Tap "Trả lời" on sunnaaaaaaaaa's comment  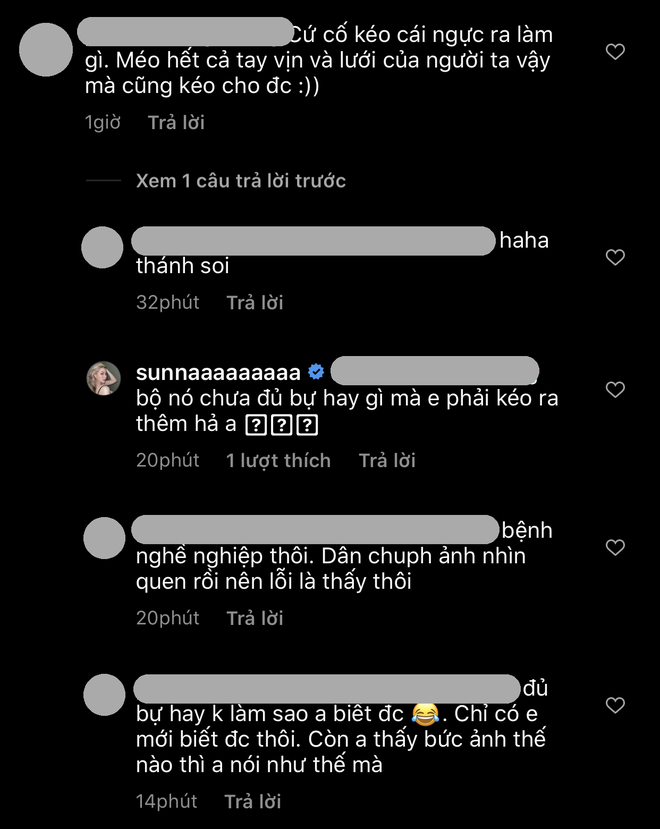coord(387,460)
